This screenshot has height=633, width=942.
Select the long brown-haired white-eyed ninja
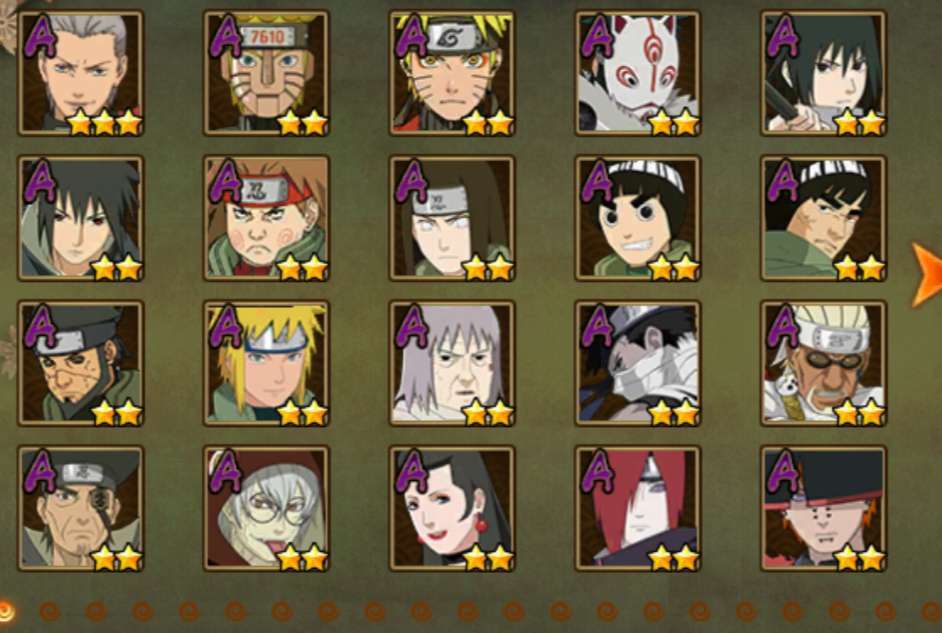coord(452,218)
